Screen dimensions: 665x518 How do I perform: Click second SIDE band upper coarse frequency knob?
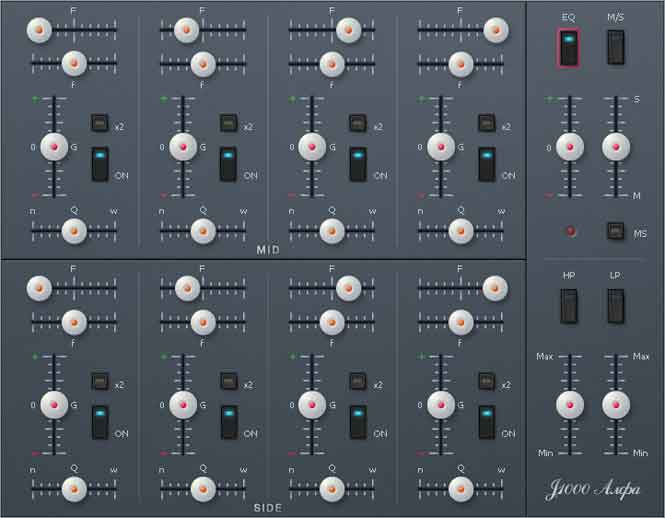(187, 288)
